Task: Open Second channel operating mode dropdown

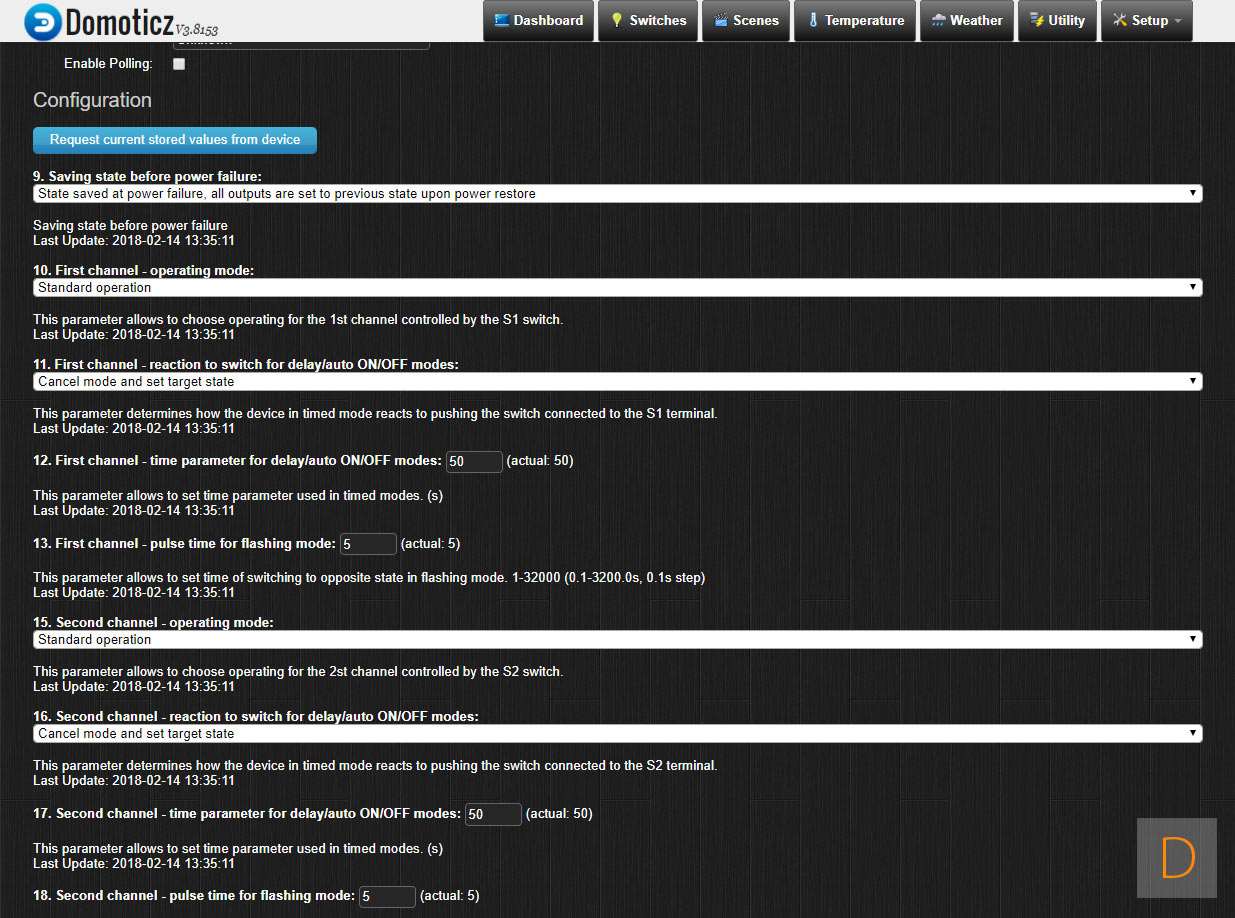Action: [618, 640]
